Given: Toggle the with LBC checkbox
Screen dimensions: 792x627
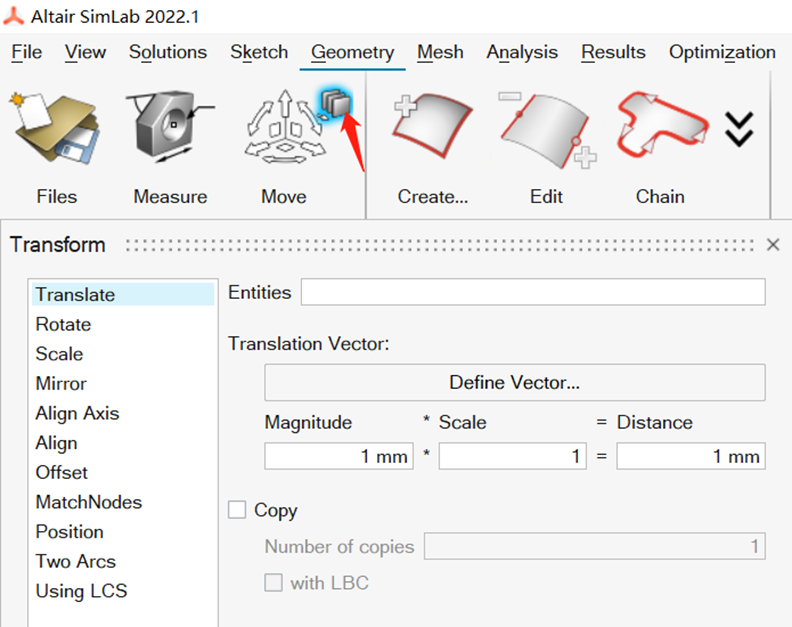Looking at the screenshot, I should click(273, 583).
